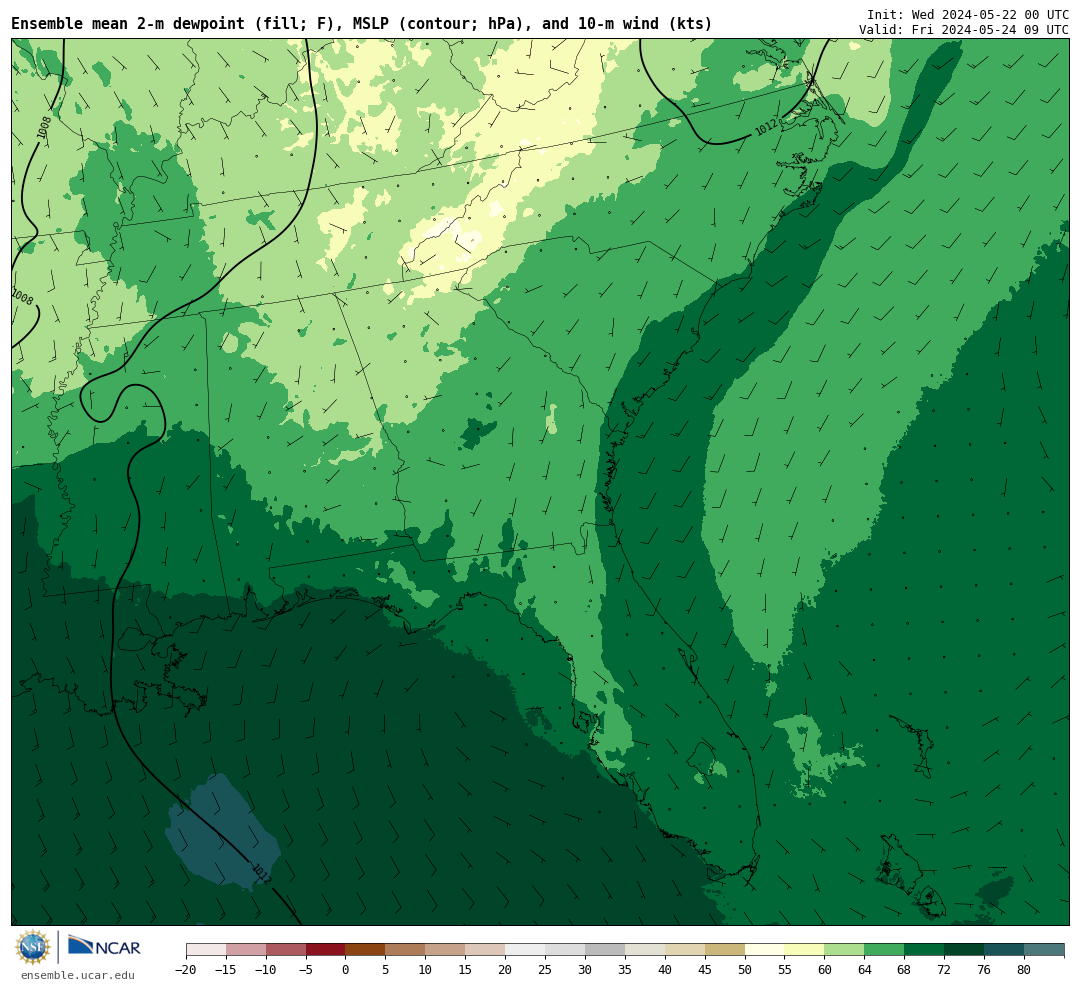The height and width of the screenshot is (988, 1080).
Task: Pick the 55 to 60 yellow colorbar segment
Action: tap(805, 950)
